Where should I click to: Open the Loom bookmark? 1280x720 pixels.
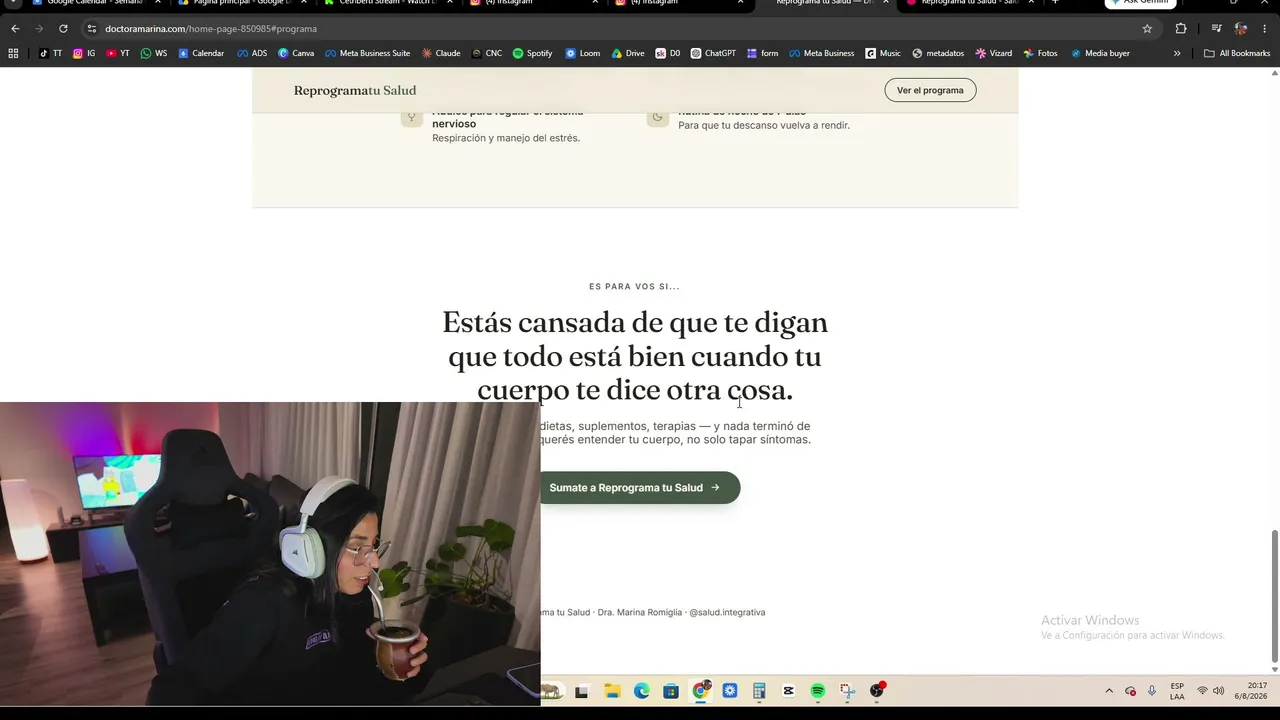click(x=583, y=53)
